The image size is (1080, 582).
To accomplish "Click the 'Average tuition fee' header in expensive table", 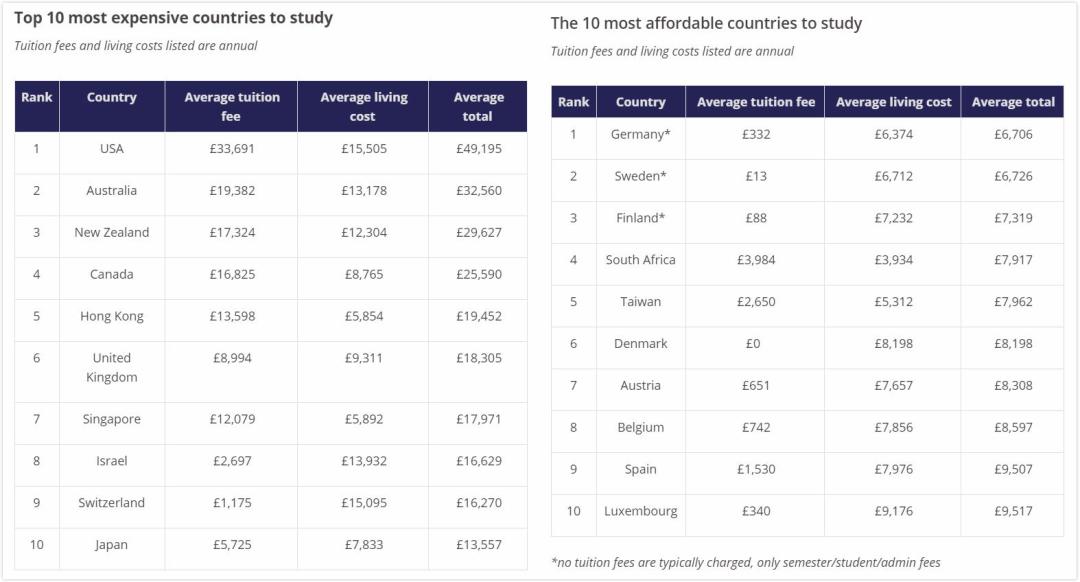I will click(231, 106).
